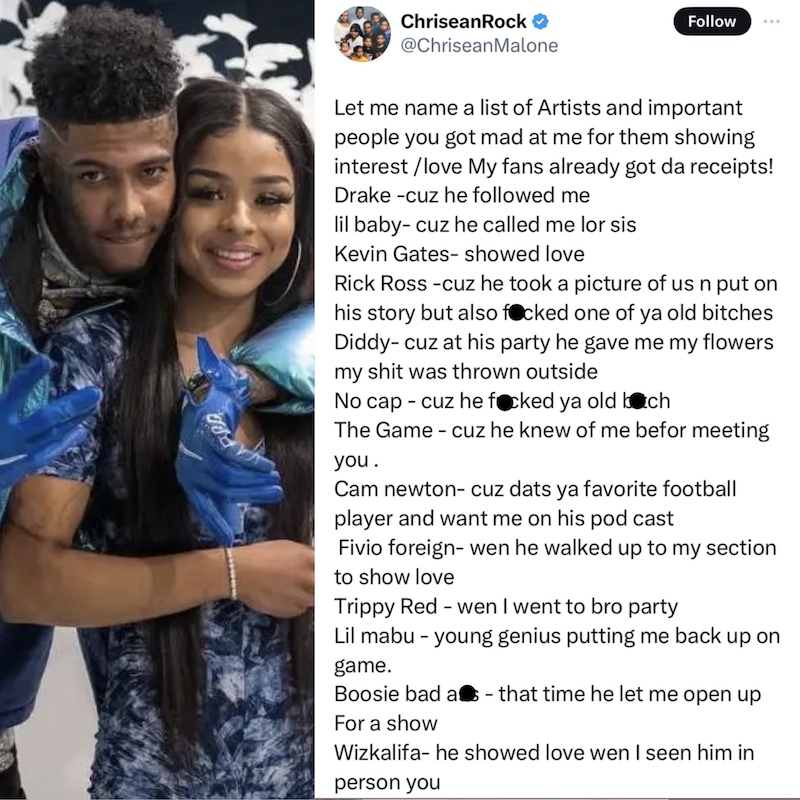Open the three-dot more options menu
This screenshot has width=800, height=800.
click(x=771, y=21)
